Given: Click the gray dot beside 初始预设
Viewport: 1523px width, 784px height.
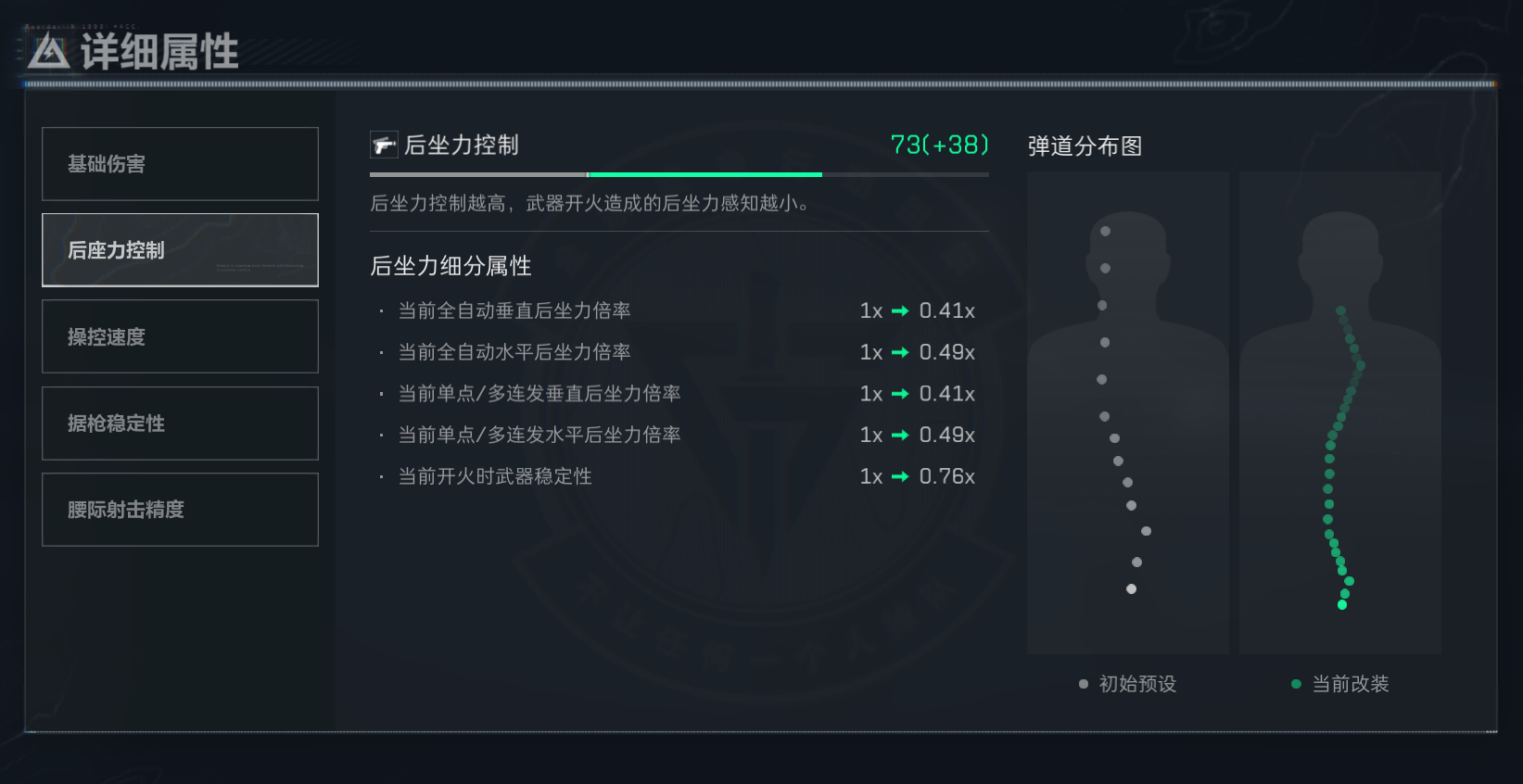Looking at the screenshot, I should pos(1083,684).
